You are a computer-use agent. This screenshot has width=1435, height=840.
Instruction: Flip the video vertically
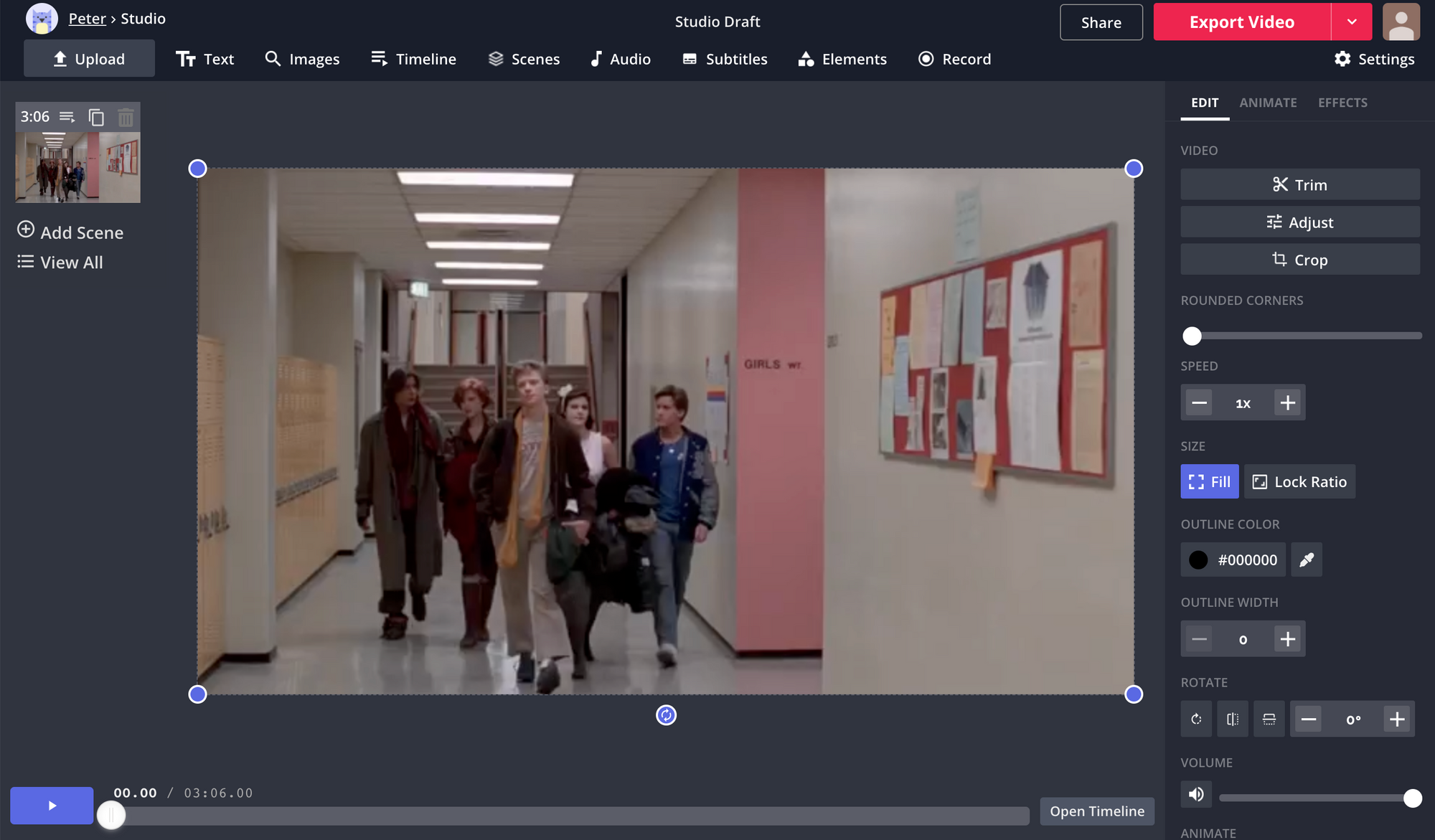[1269, 719]
